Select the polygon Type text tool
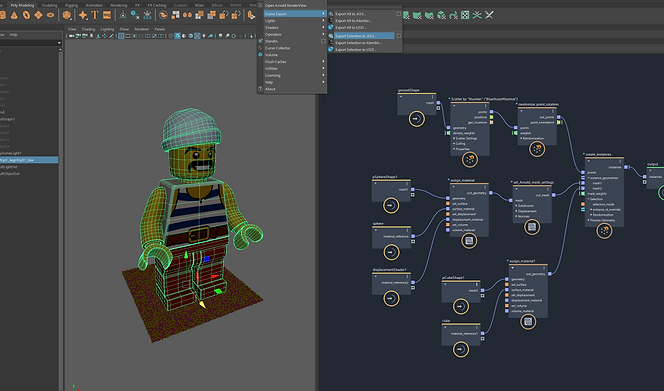Viewport: 664px width, 391px height. click(x=95, y=15)
